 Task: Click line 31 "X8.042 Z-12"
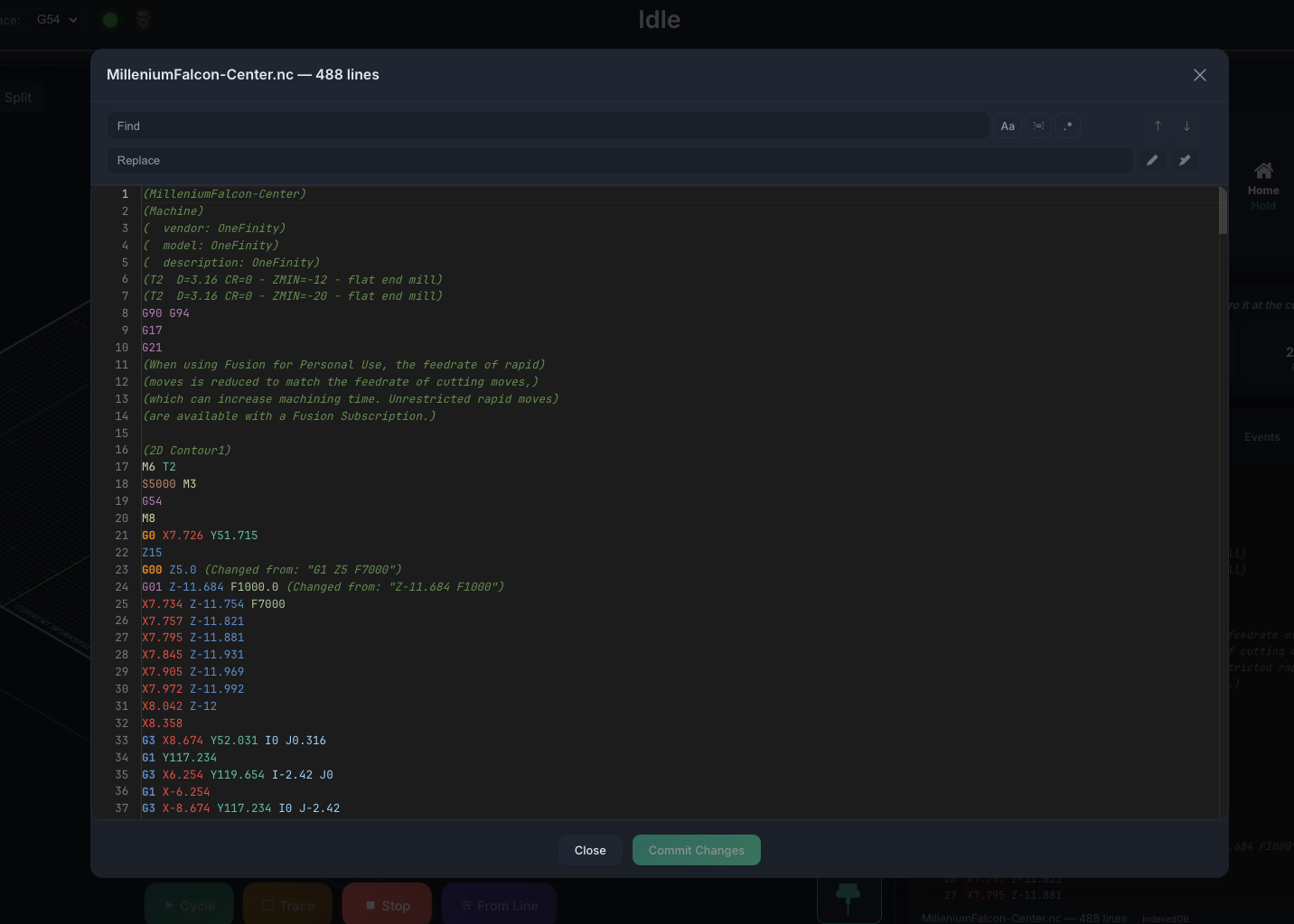(179, 706)
